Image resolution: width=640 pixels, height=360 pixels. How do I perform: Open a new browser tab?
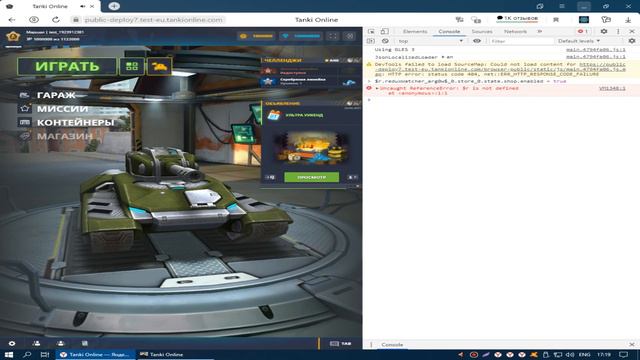tap(114, 6)
